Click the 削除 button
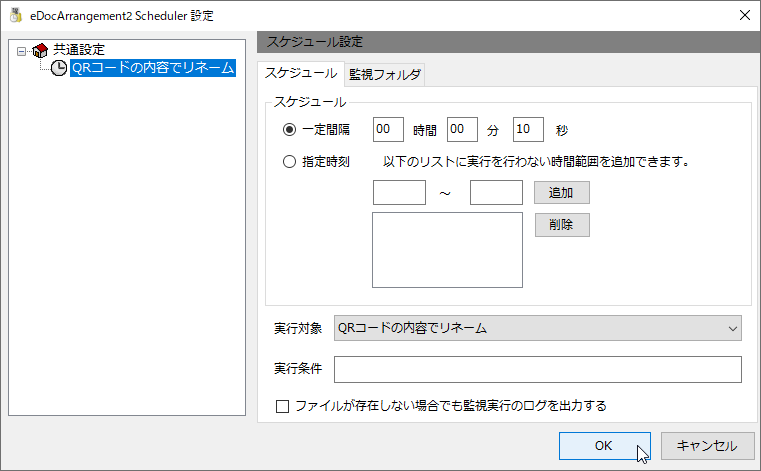Screen dimensions: 761x471 pyautogui.click(x=562, y=225)
